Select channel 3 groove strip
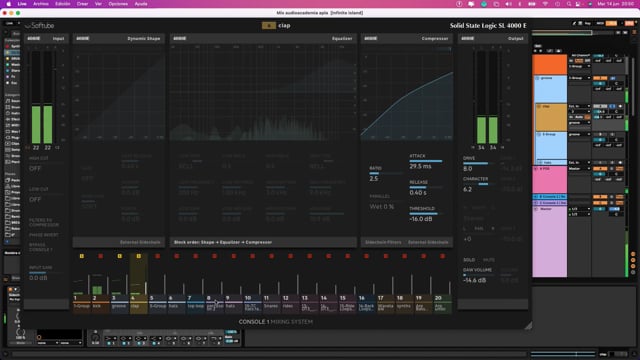 pos(119,304)
